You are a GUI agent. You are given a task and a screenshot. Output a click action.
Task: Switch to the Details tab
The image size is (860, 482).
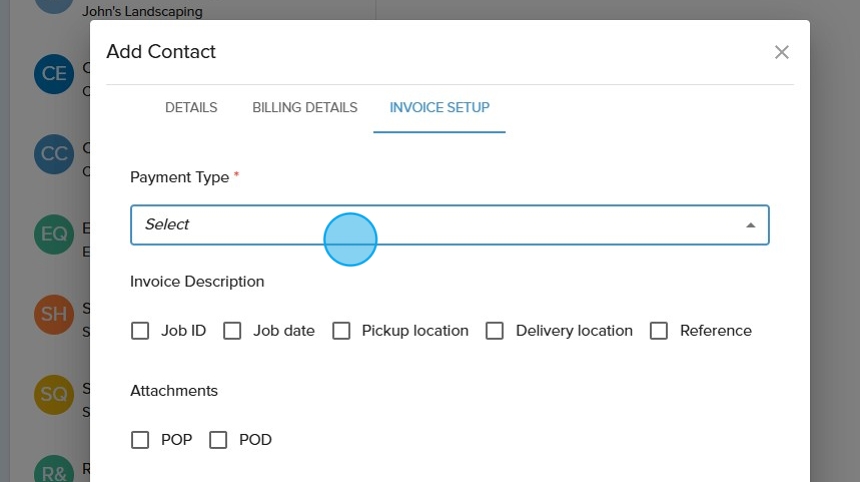[191, 107]
